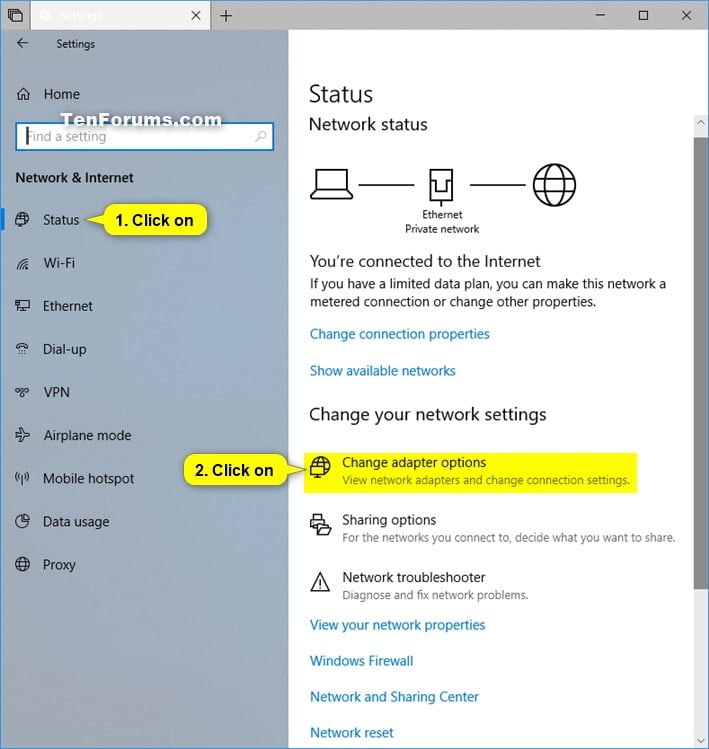Image resolution: width=709 pixels, height=749 pixels.
Task: Click the Change adapter options icon
Action: coord(320,467)
